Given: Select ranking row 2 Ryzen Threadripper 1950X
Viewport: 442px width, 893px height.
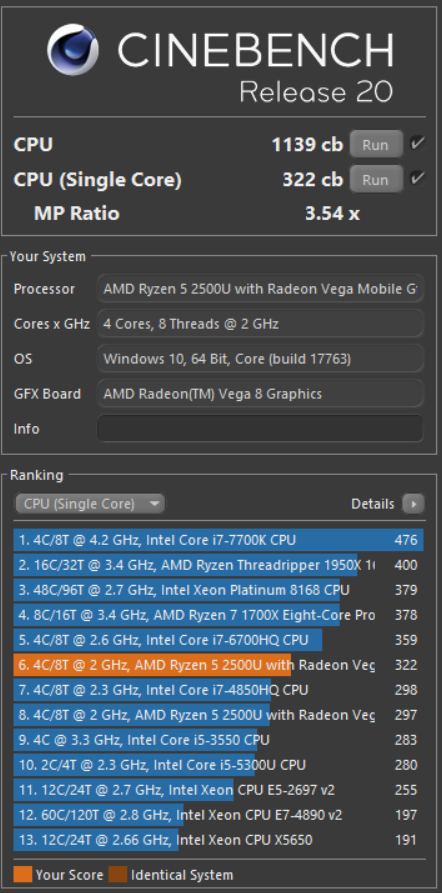Looking at the screenshot, I should tap(219, 565).
